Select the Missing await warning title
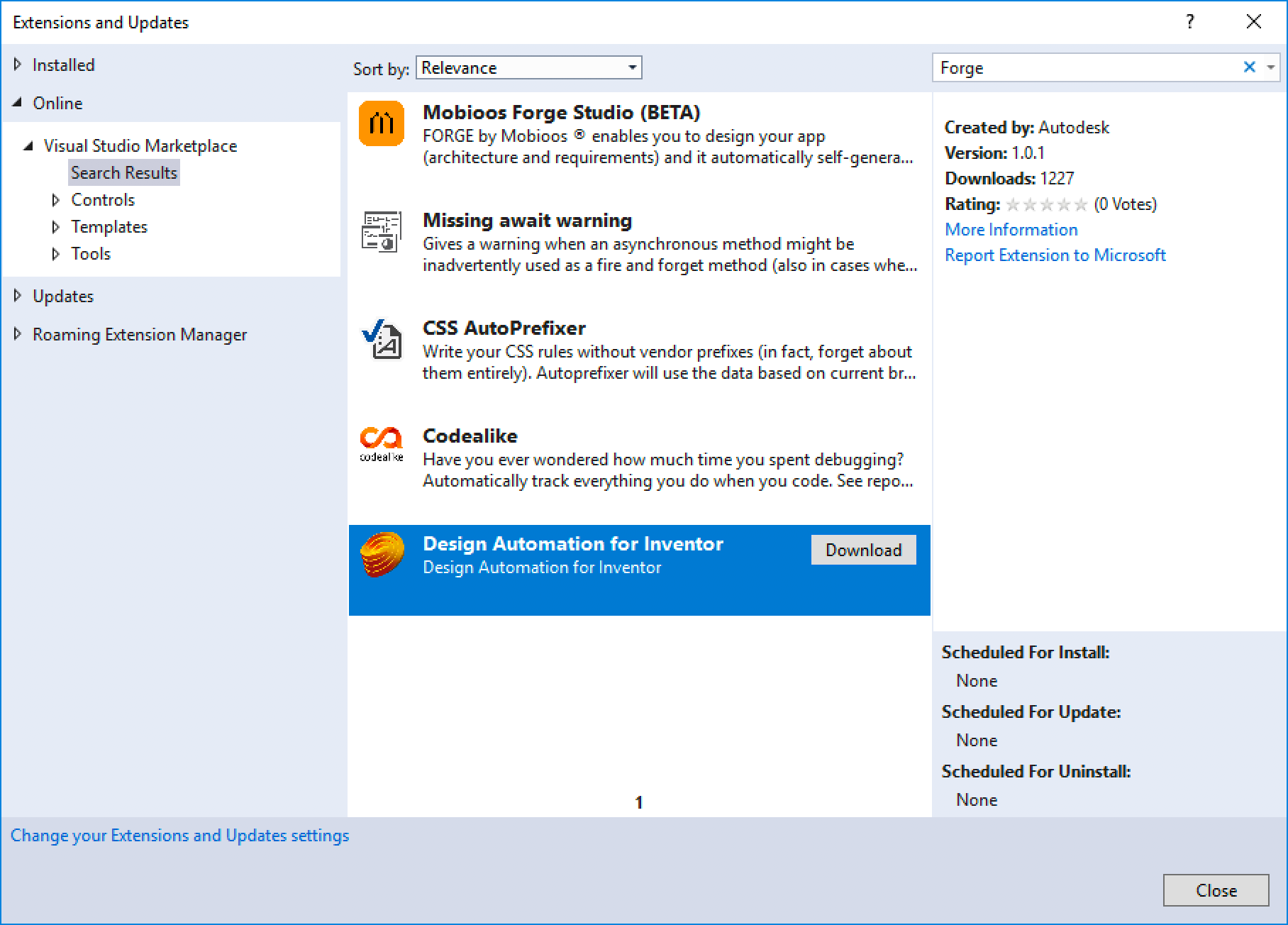 [527, 220]
